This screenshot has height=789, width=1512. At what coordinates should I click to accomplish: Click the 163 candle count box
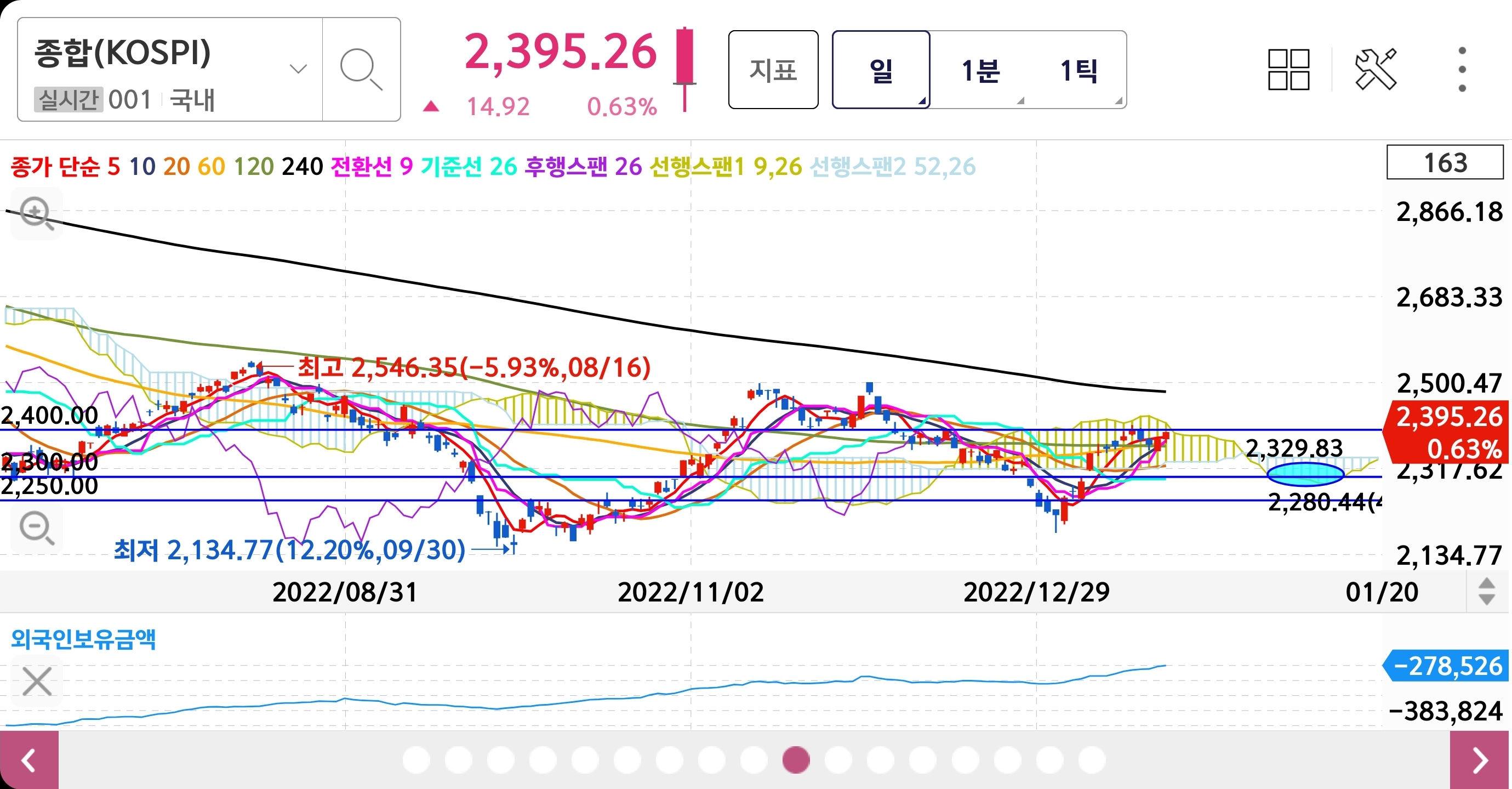(1445, 163)
